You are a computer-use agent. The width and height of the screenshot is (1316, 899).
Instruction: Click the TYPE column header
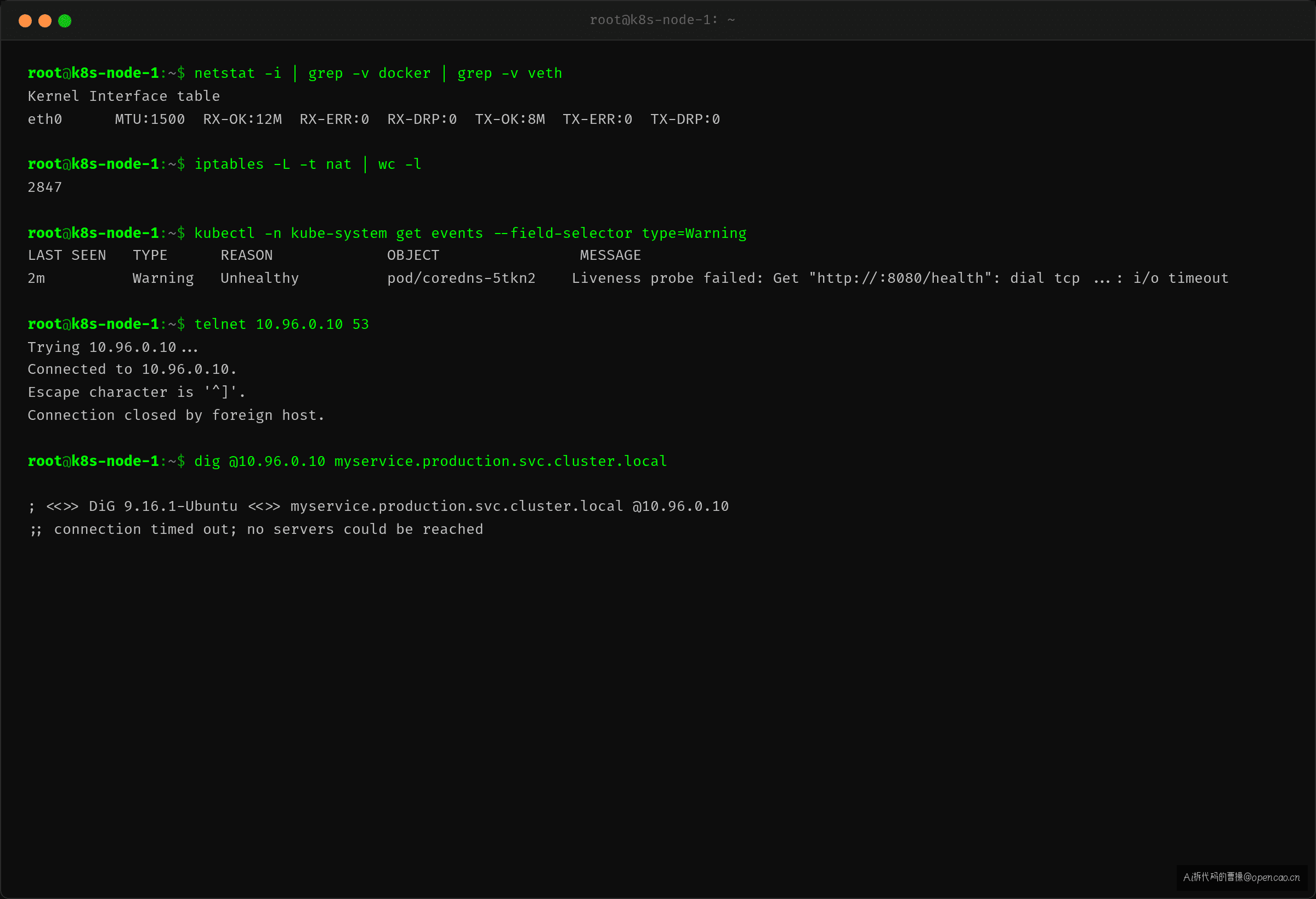150,255
